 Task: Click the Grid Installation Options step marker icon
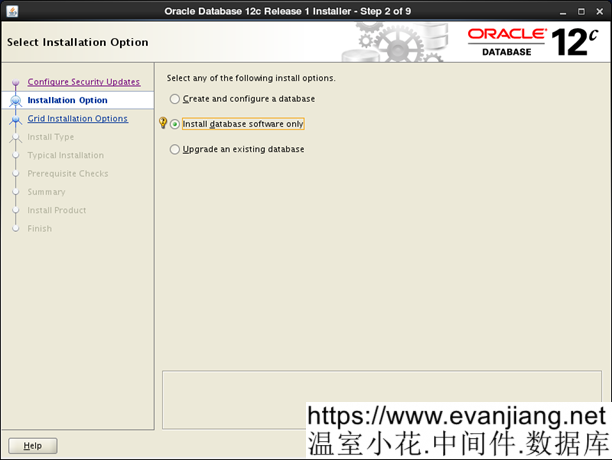click(x=15, y=119)
